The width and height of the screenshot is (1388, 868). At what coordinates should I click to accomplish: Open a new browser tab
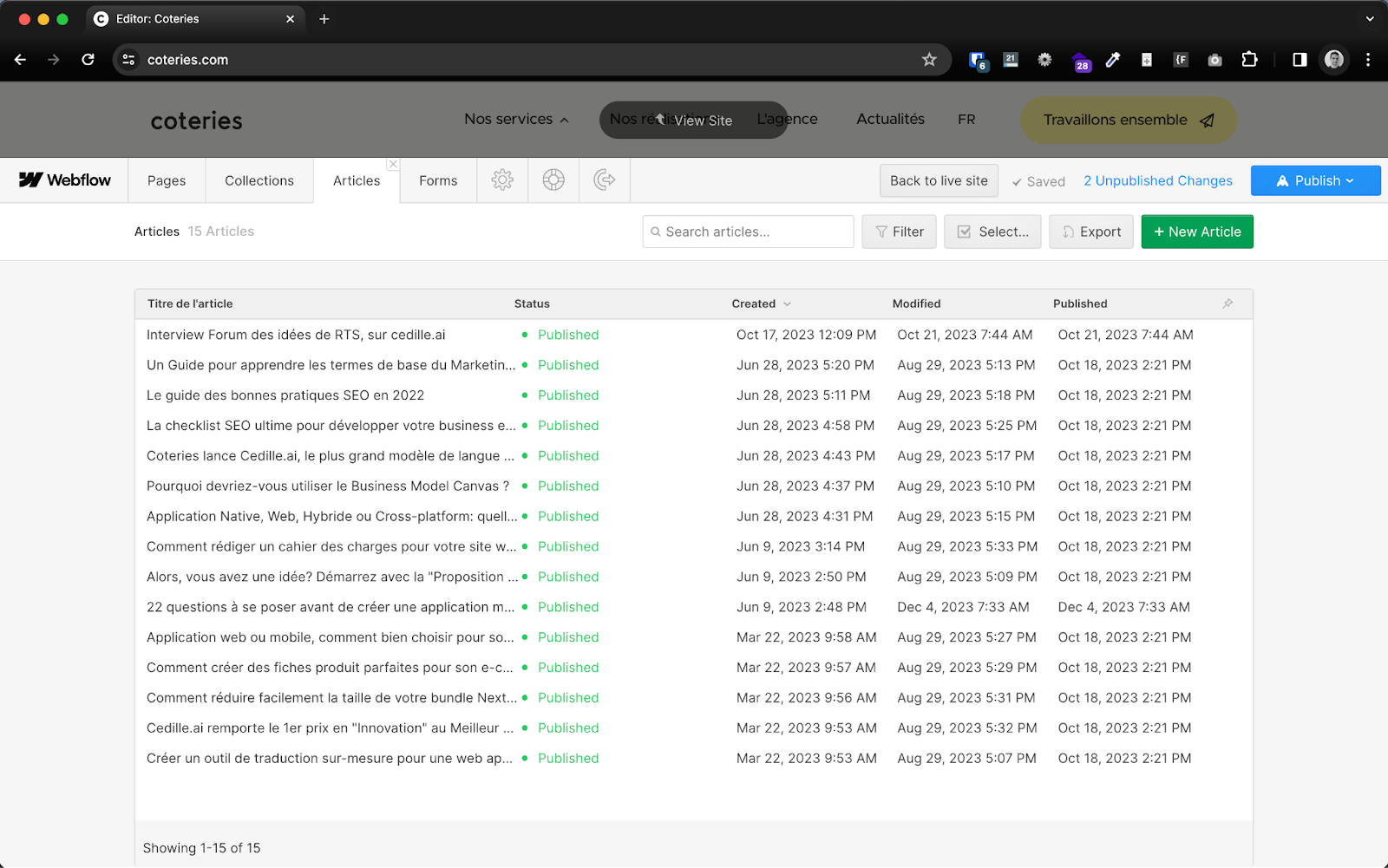pyautogui.click(x=324, y=19)
